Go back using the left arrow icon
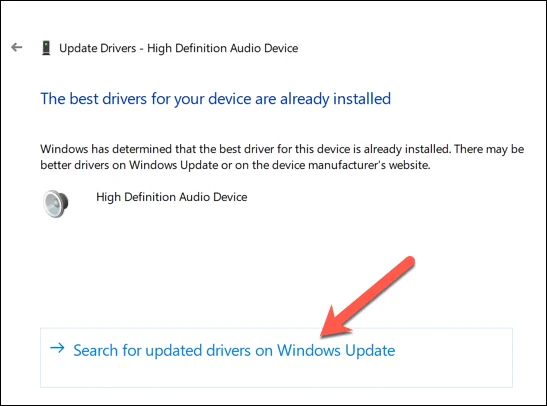547x406 pixels. tap(16, 47)
